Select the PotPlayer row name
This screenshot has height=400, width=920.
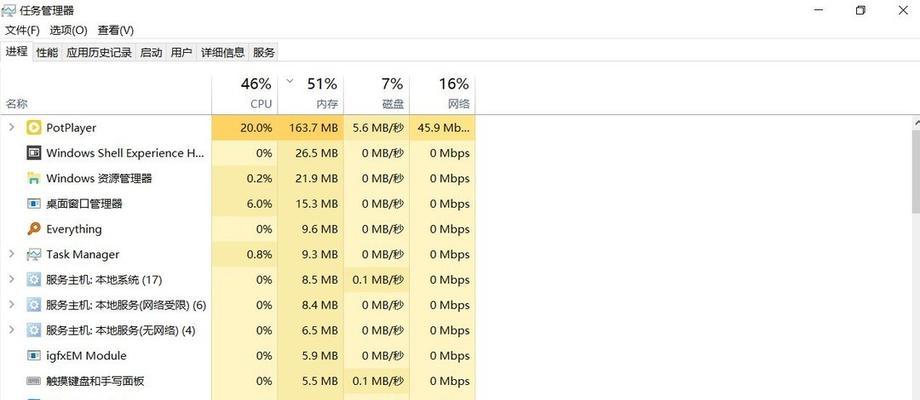(x=71, y=127)
